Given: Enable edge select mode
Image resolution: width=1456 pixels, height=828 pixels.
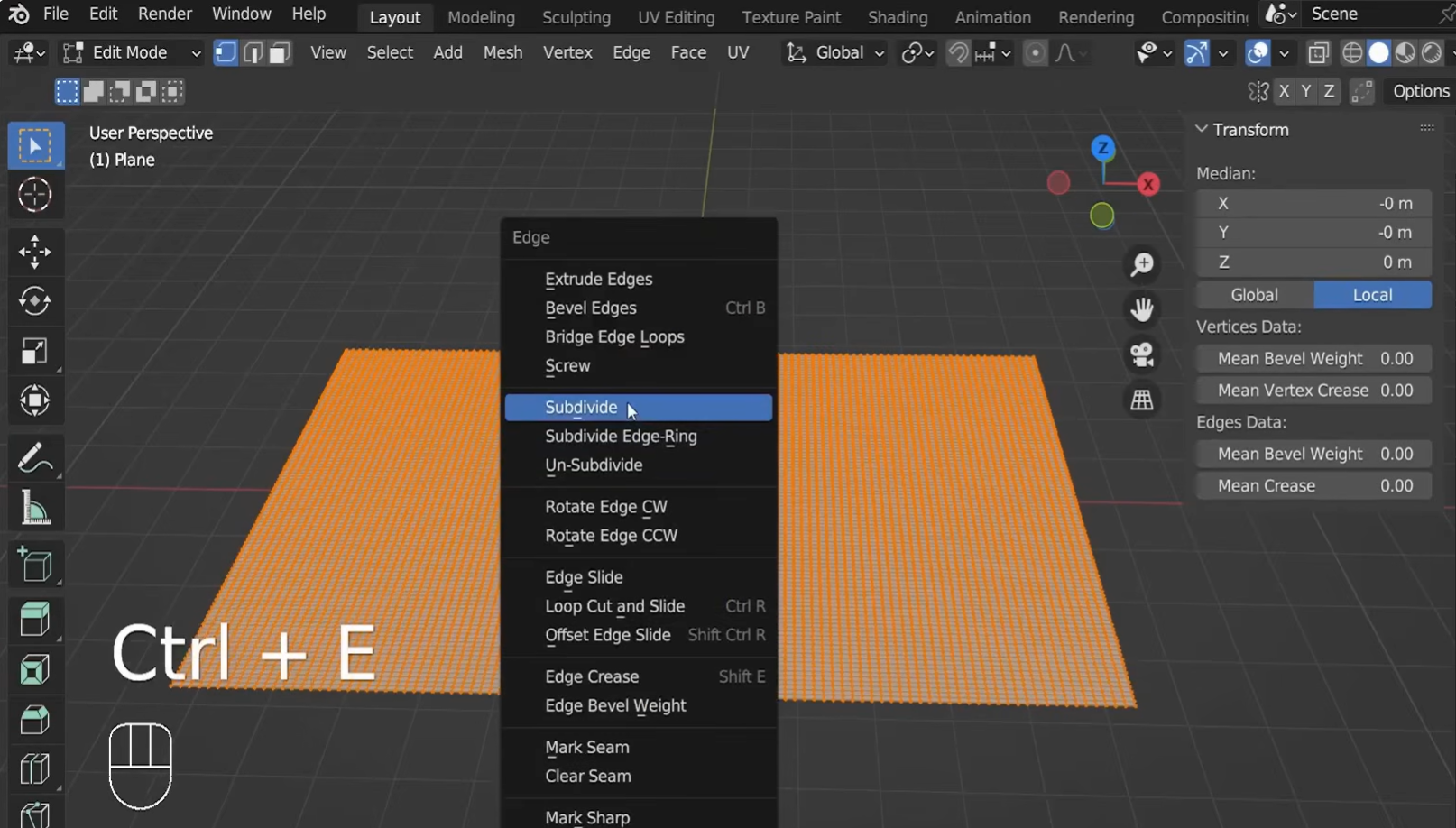Looking at the screenshot, I should click(x=253, y=52).
